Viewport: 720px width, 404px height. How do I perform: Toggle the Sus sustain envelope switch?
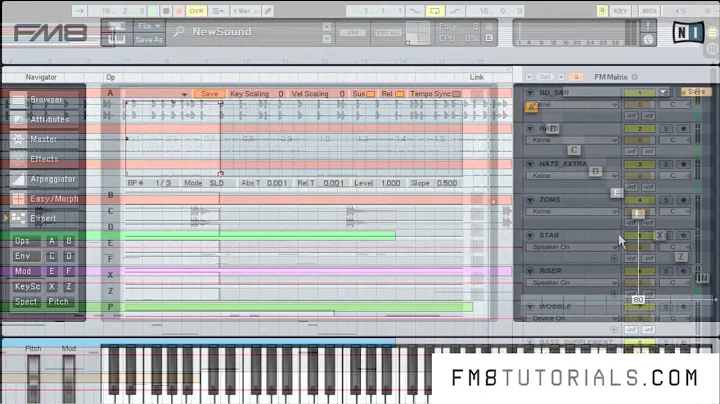coord(371,94)
